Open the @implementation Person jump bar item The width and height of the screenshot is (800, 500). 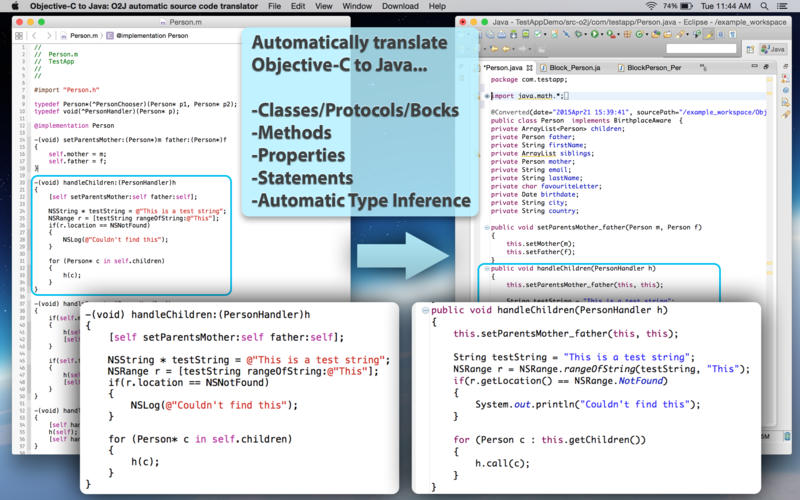tap(151, 34)
